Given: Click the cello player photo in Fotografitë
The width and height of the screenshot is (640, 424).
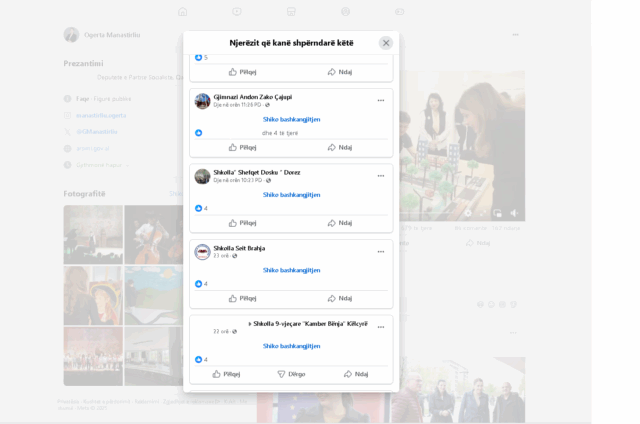Looking at the screenshot, I should [x=154, y=235].
